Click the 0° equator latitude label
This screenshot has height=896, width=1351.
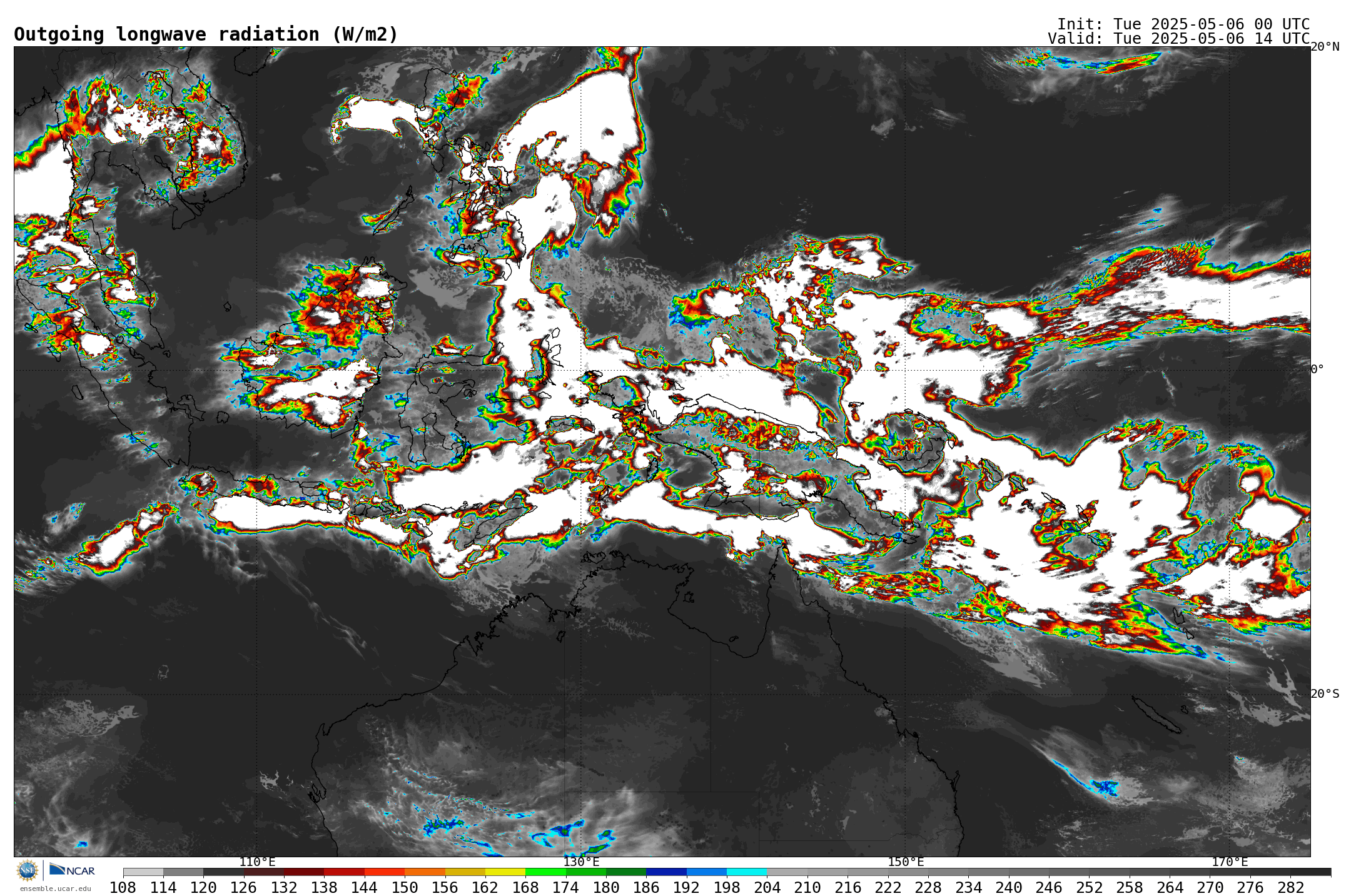[1317, 369]
